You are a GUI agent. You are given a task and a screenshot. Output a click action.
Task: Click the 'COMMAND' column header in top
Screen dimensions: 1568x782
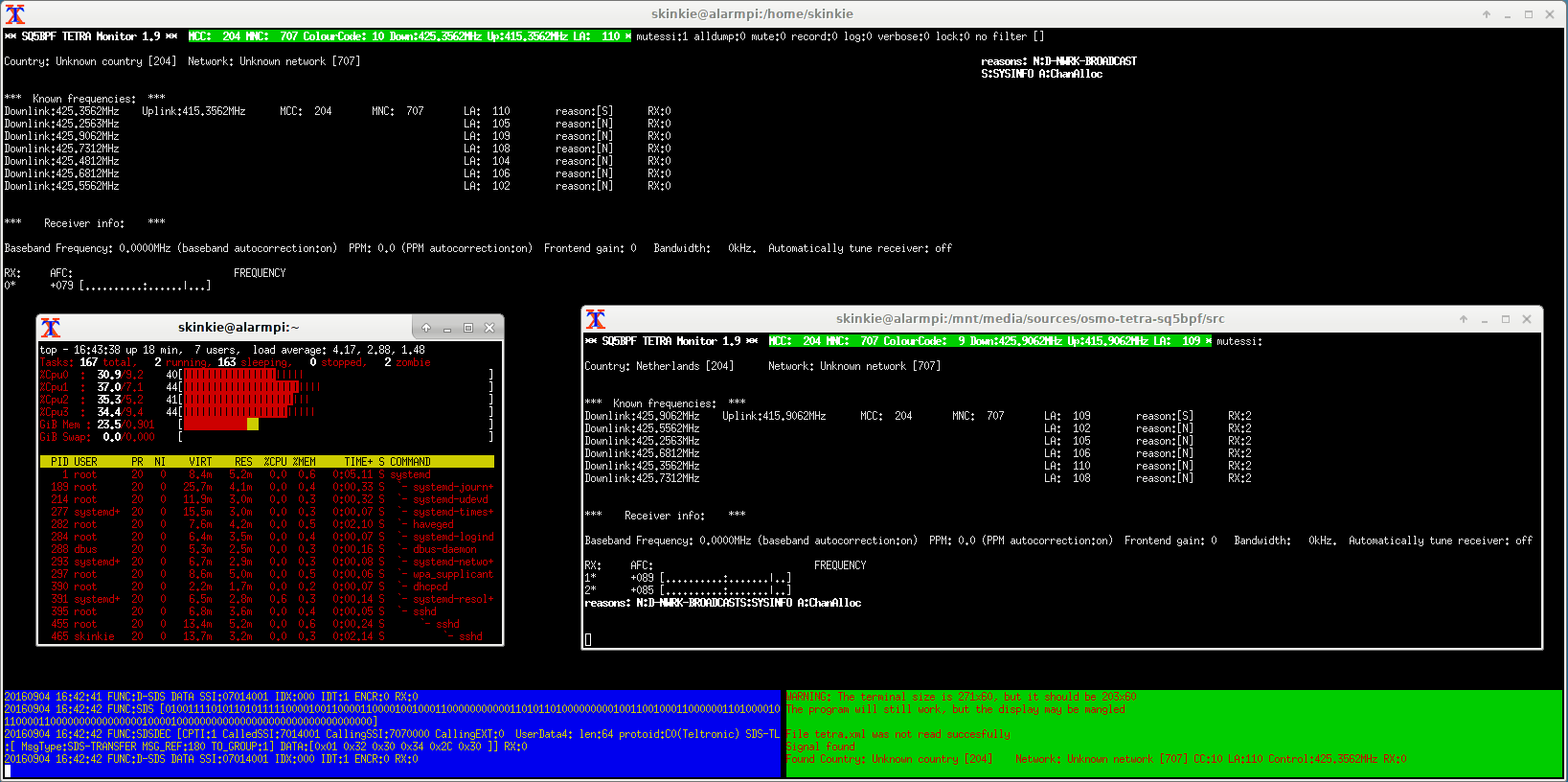pyautogui.click(x=410, y=462)
